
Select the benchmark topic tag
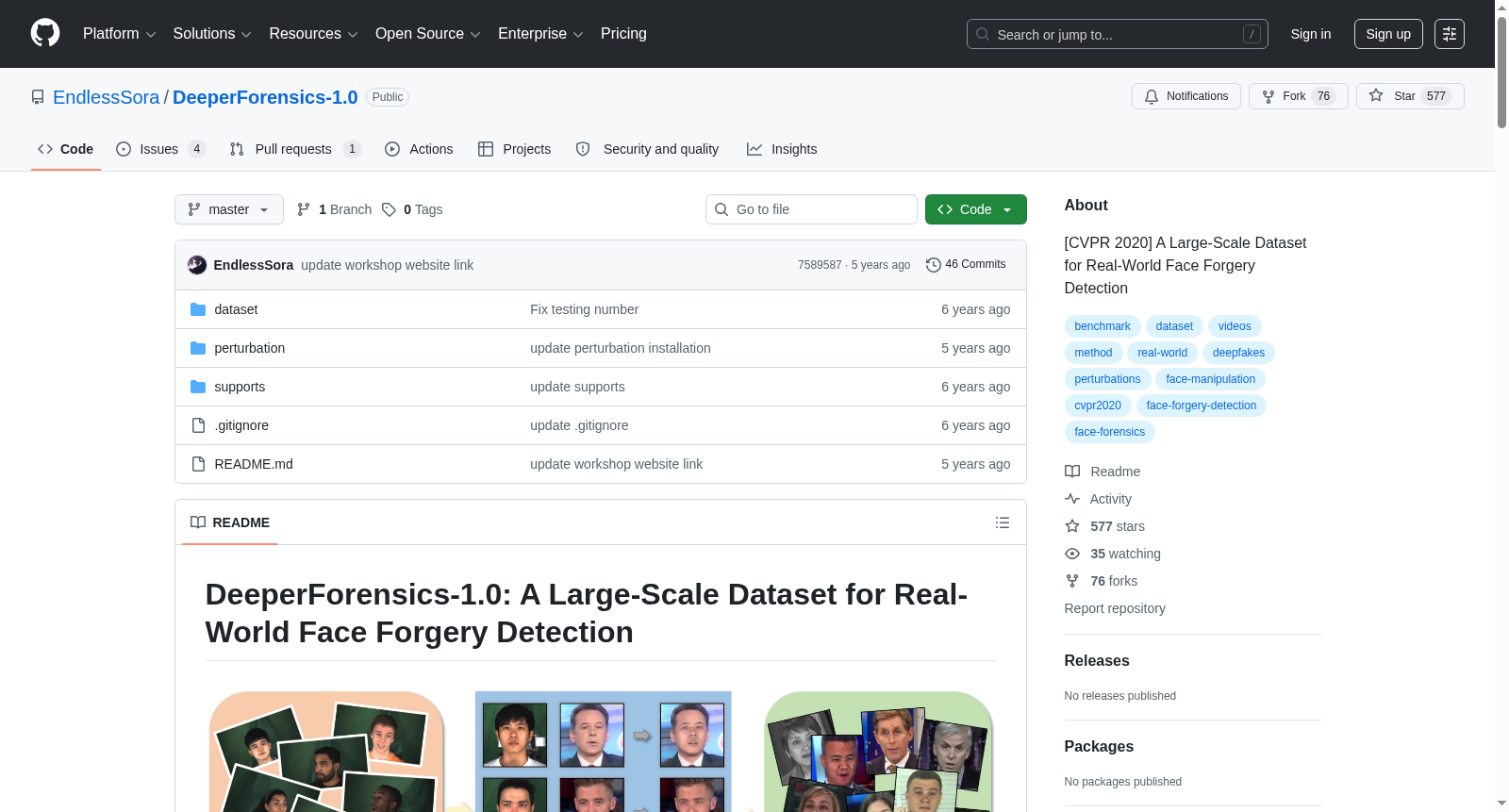(1103, 326)
